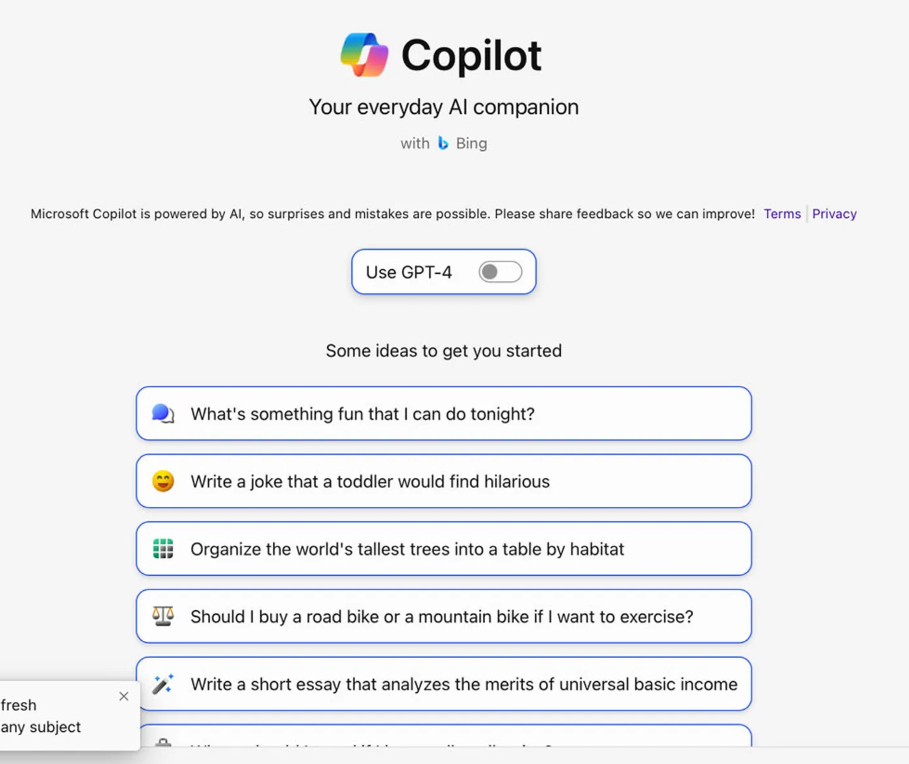909x764 pixels.
Task: Open the Privacy link
Action: (834, 214)
